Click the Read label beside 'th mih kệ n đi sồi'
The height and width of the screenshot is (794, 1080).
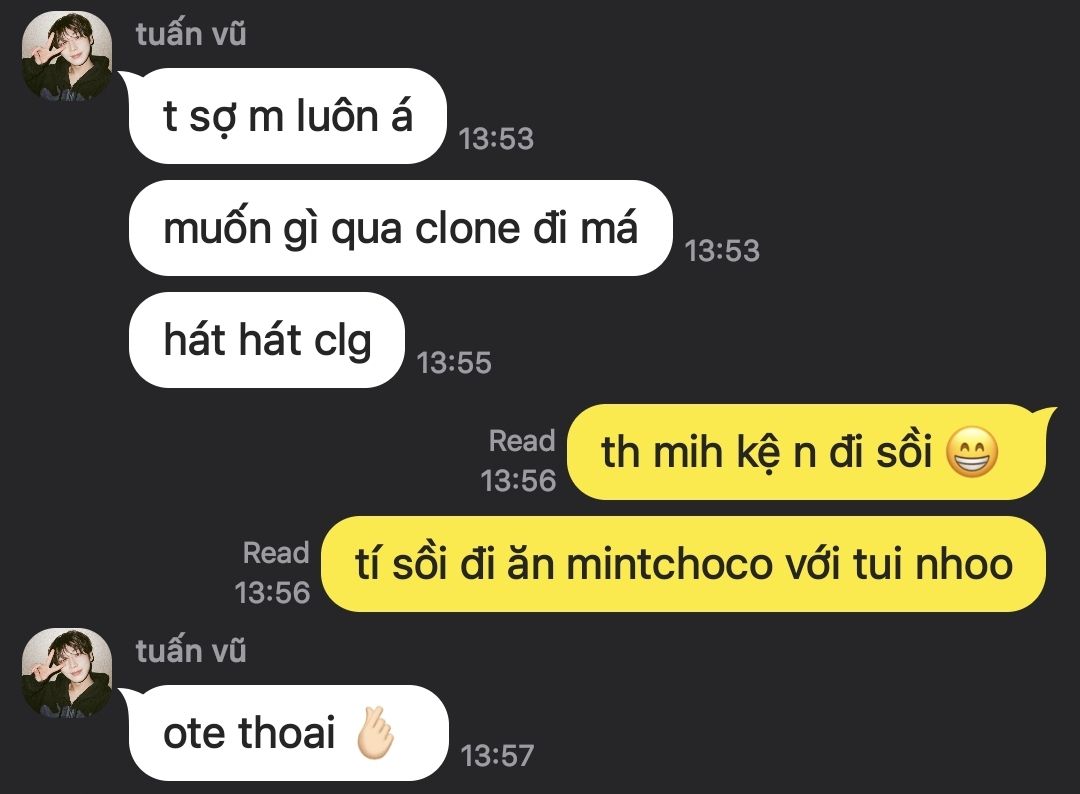coord(522,441)
